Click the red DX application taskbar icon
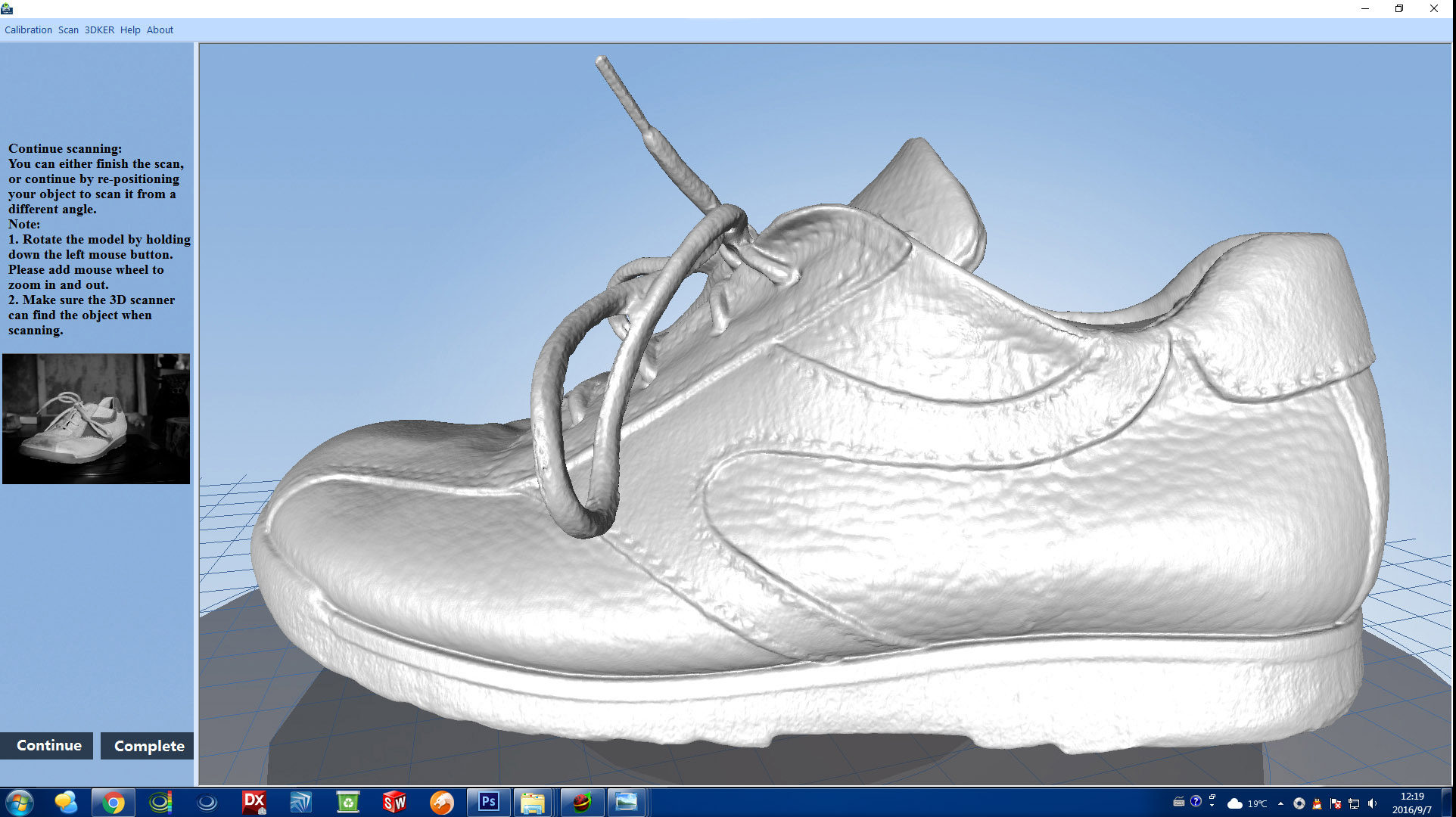The width and height of the screenshot is (1456, 817). (254, 802)
